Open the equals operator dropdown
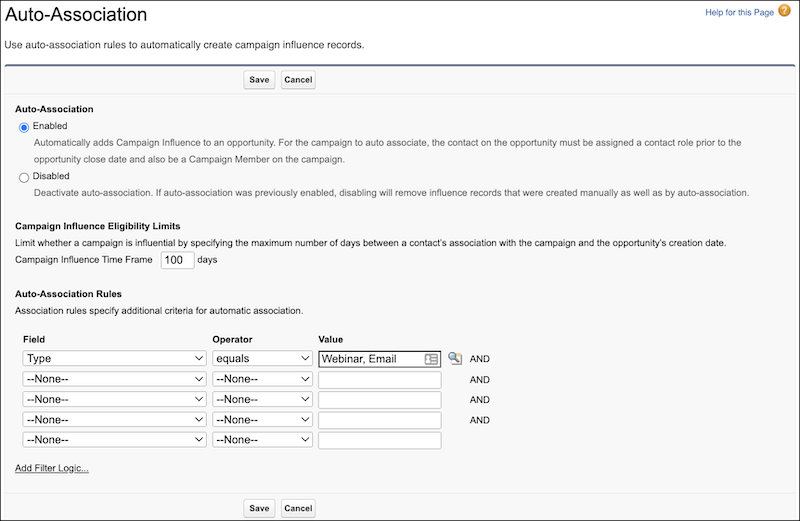This screenshot has width=800, height=521. [x=262, y=358]
